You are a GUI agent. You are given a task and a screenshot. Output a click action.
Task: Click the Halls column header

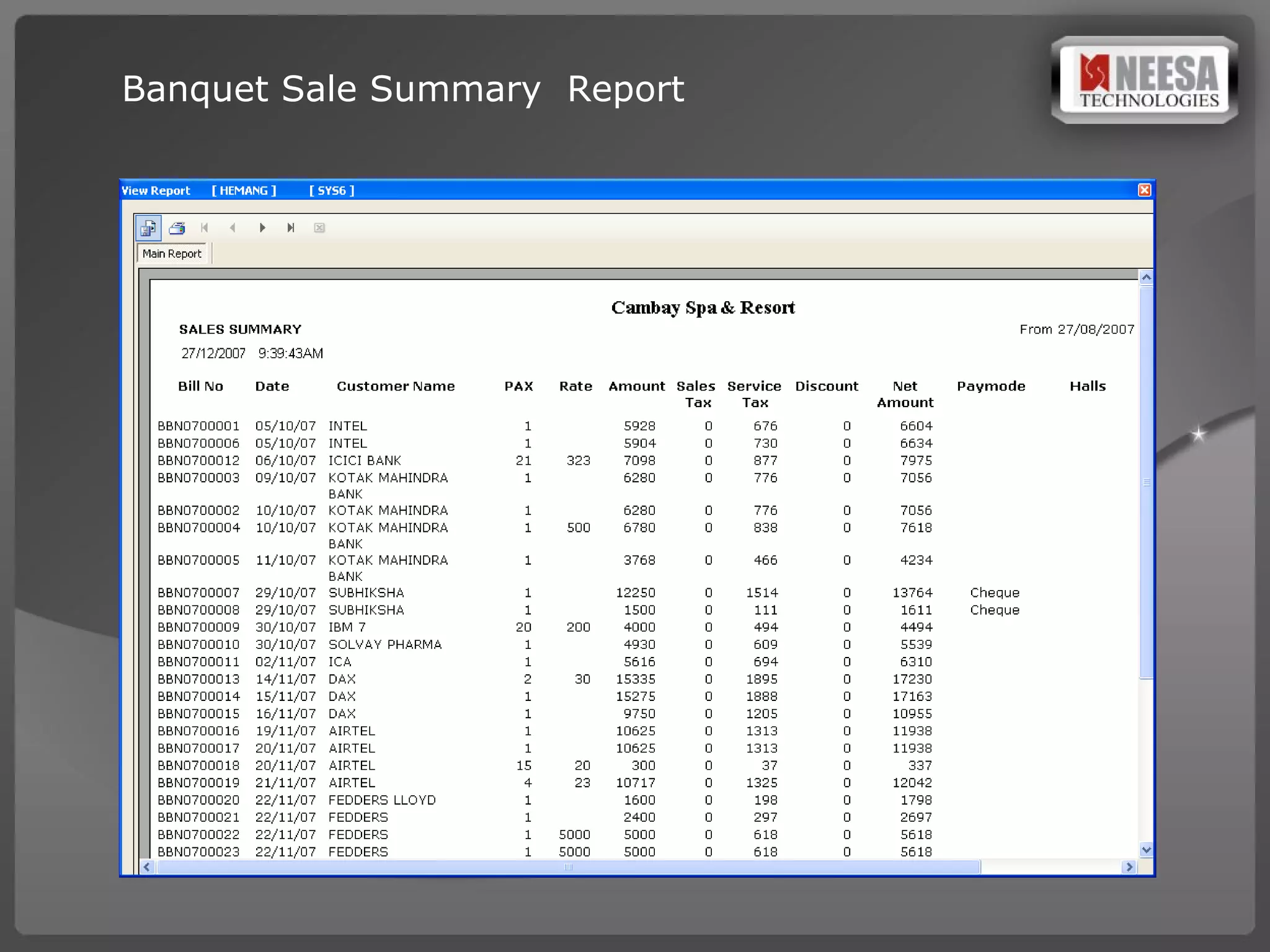(x=1088, y=386)
